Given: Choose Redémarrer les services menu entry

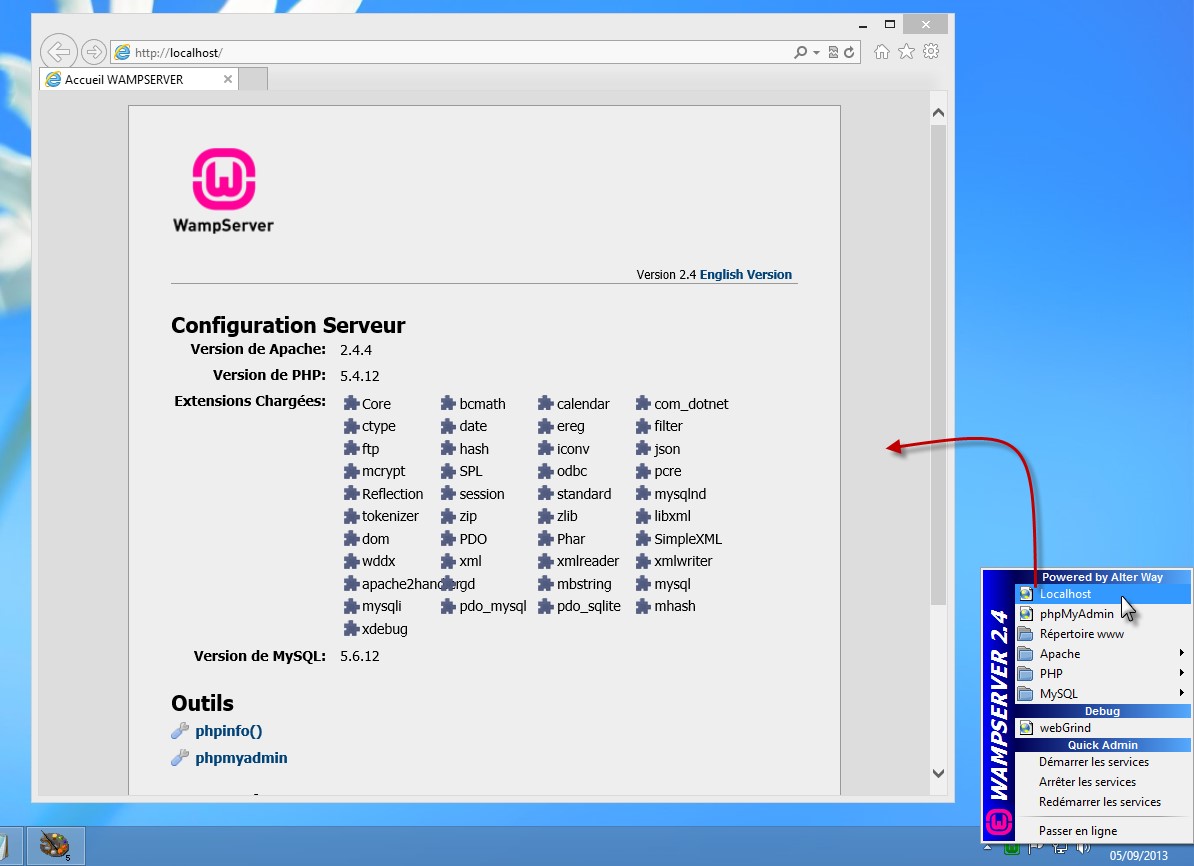Looking at the screenshot, I should click(x=1099, y=802).
